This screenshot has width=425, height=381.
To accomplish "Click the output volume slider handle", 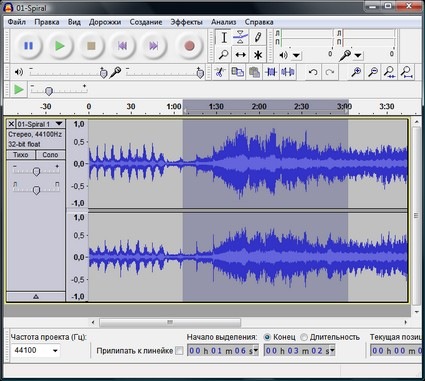I will (x=103, y=73).
